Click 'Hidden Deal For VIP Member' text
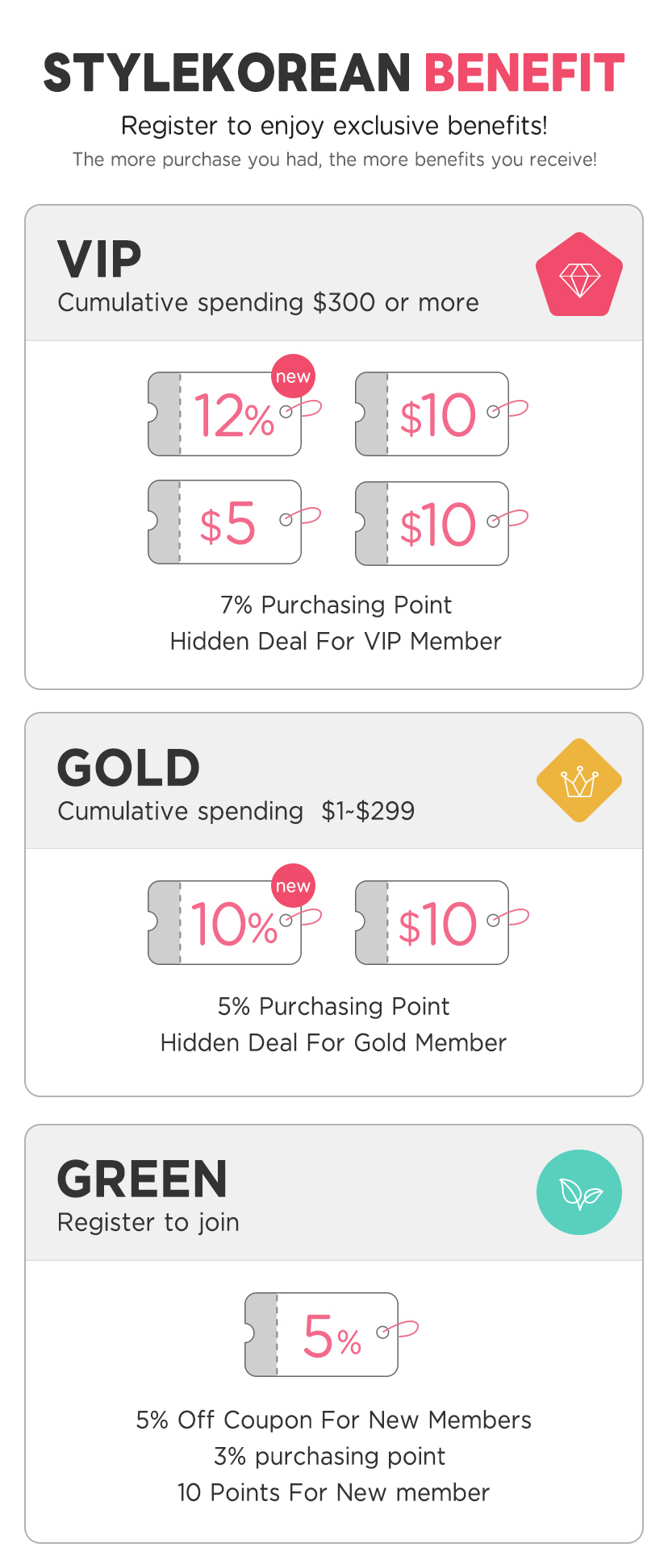Viewport: 668px width, 1568px height. (336, 642)
